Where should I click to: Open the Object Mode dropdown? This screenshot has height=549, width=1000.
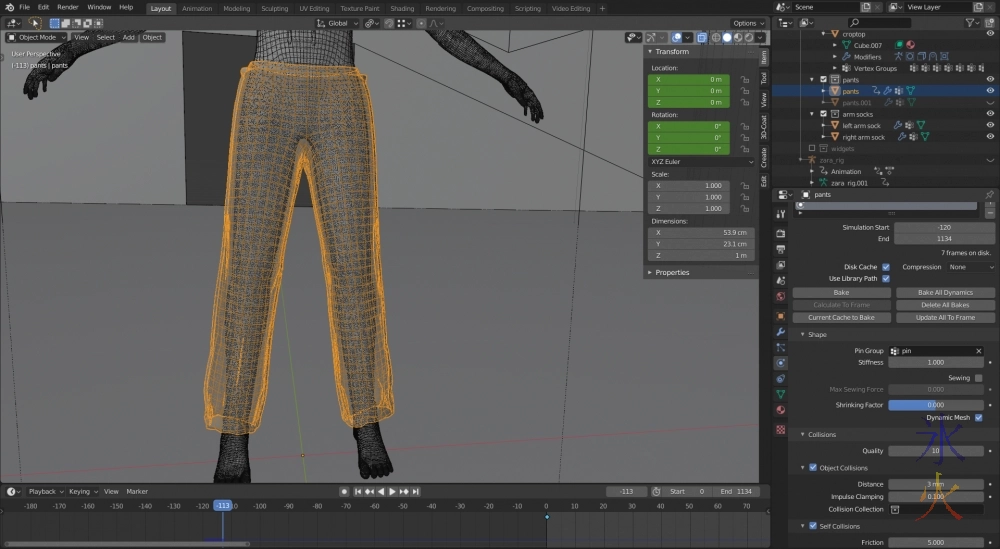tap(38, 37)
